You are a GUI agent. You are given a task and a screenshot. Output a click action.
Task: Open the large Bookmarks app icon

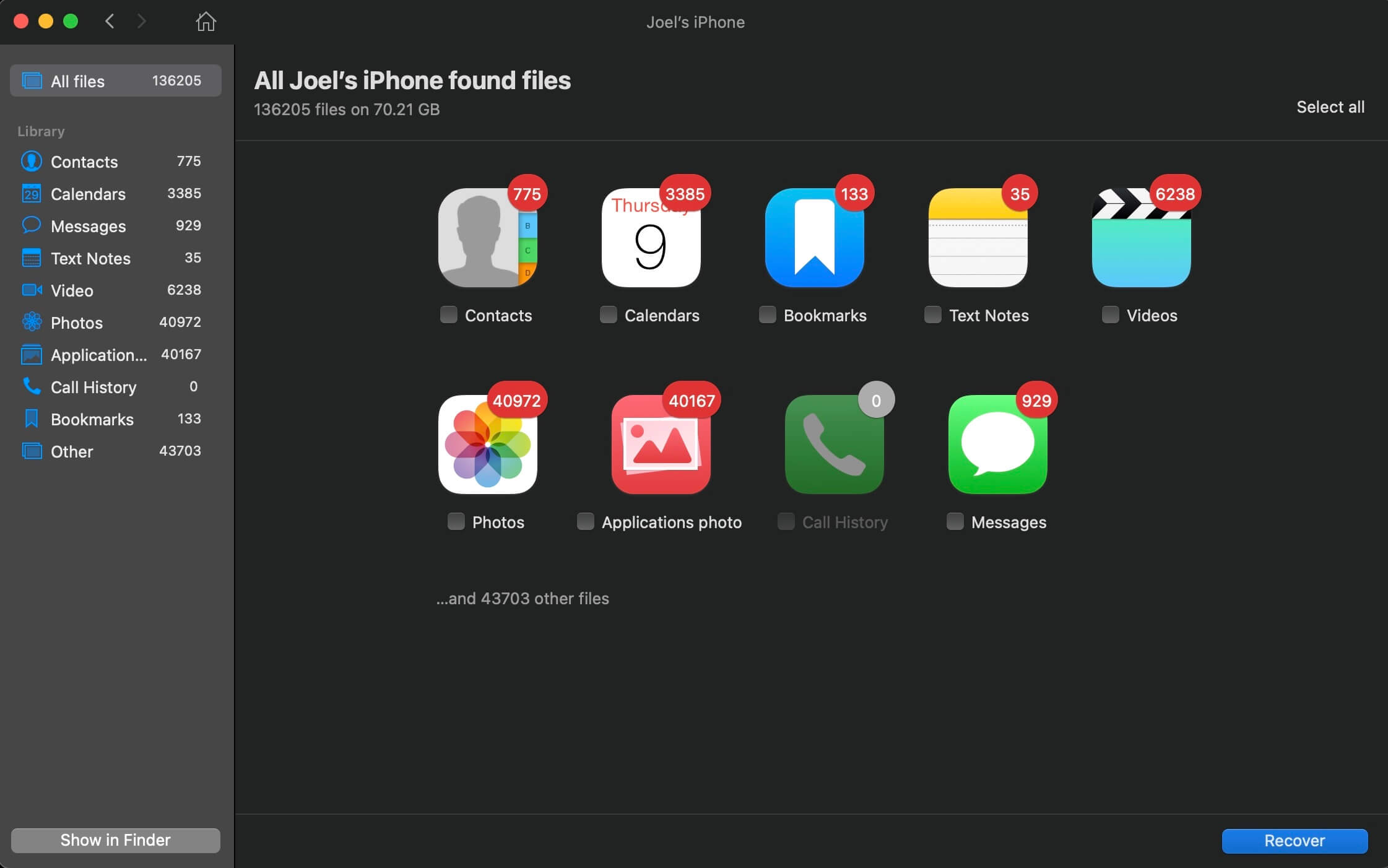click(814, 237)
